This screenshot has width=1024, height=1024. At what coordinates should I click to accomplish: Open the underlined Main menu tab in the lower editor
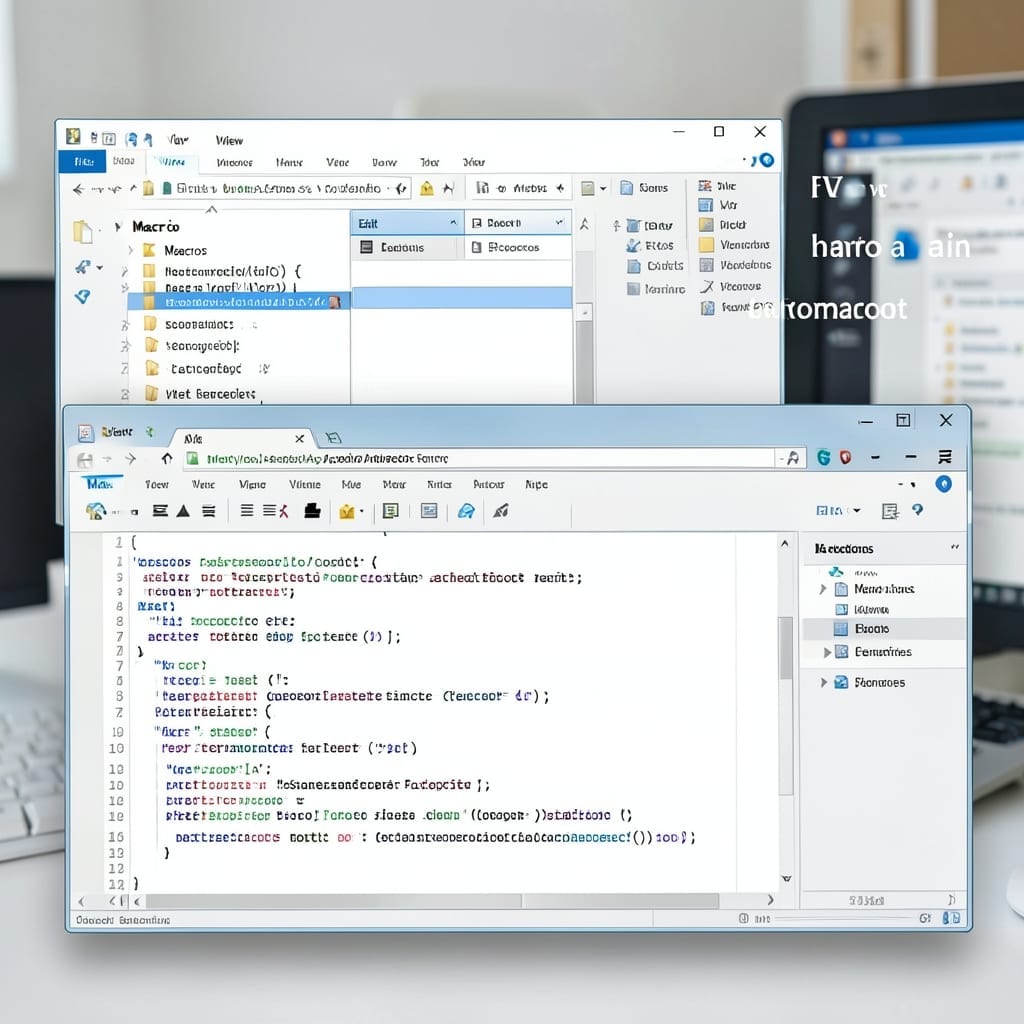pyautogui.click(x=100, y=484)
